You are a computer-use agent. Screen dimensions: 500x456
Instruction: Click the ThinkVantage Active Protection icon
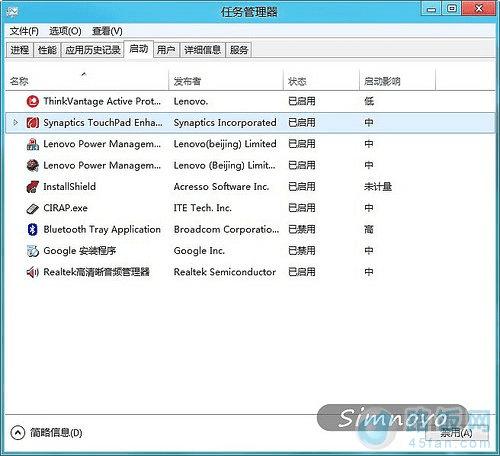point(32,101)
